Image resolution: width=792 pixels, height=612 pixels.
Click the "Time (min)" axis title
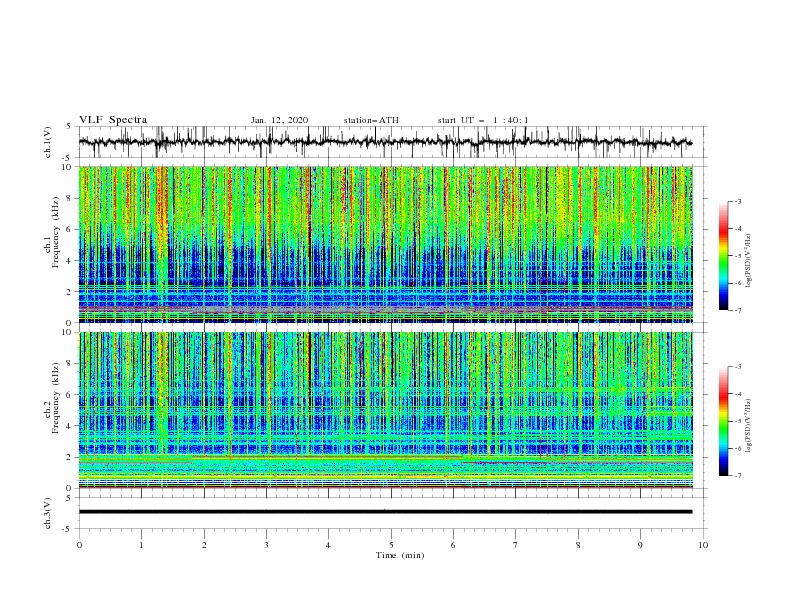click(x=400, y=555)
